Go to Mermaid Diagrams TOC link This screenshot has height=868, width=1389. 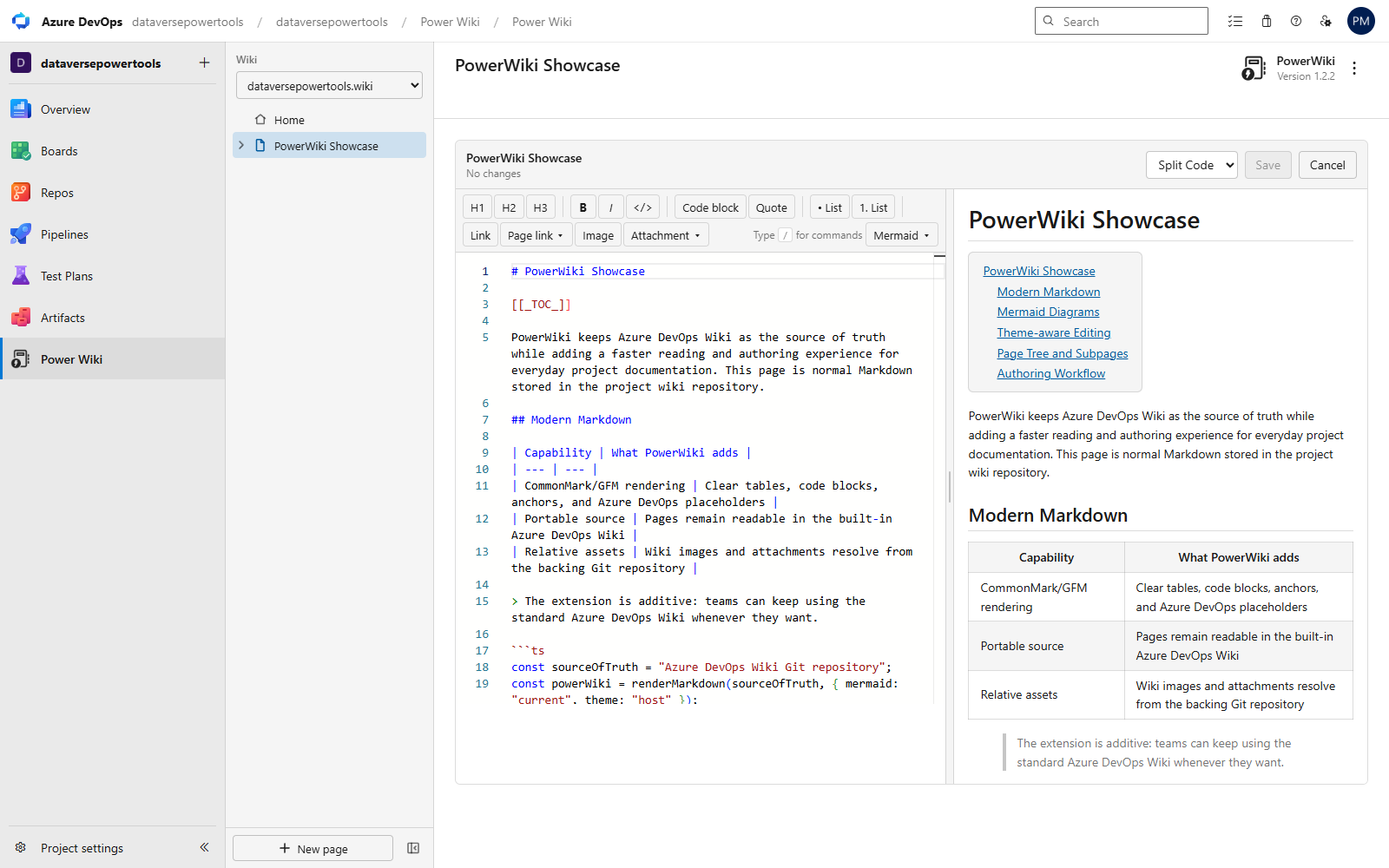(1048, 312)
